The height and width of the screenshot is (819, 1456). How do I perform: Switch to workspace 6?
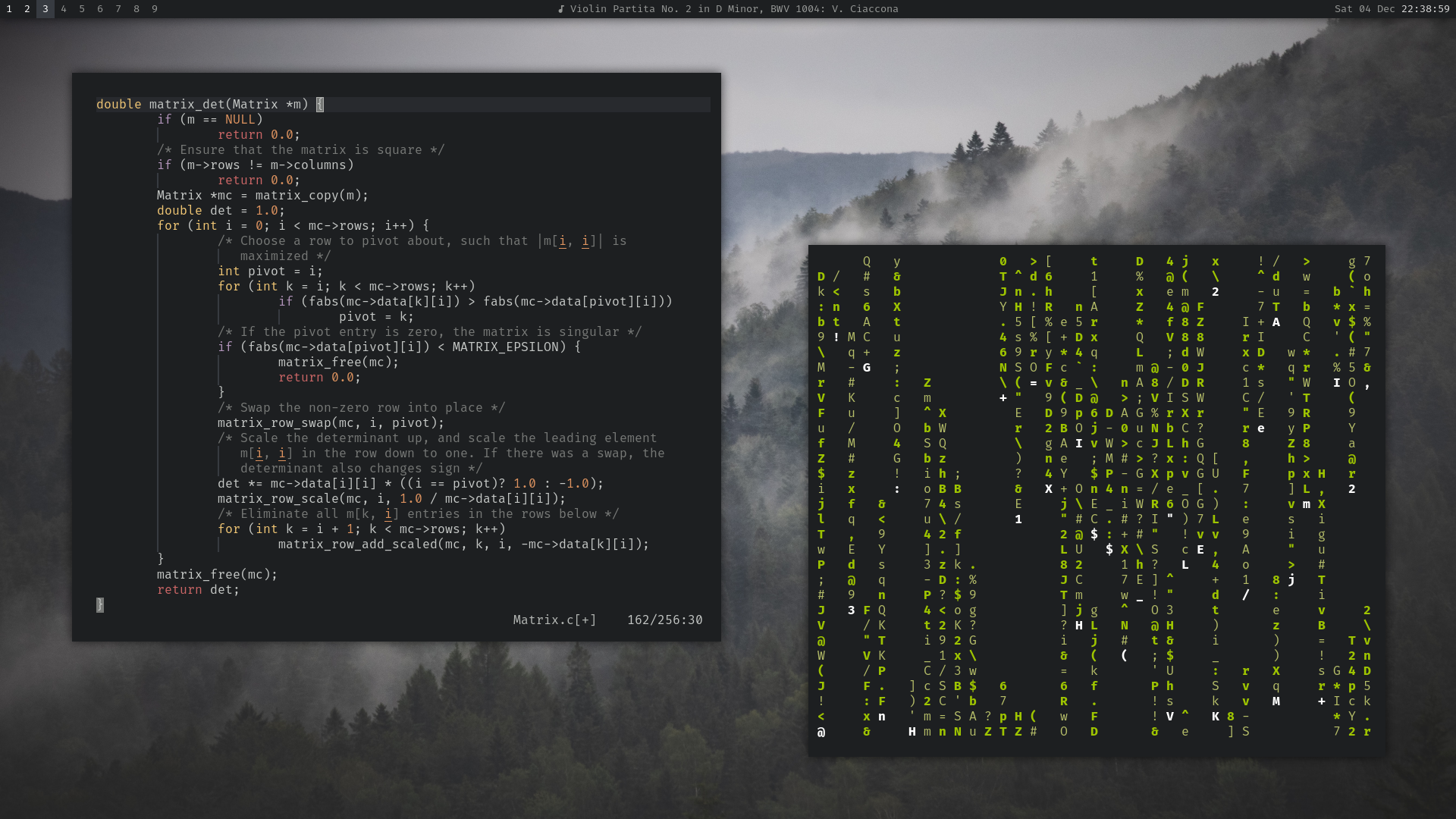[x=100, y=9]
